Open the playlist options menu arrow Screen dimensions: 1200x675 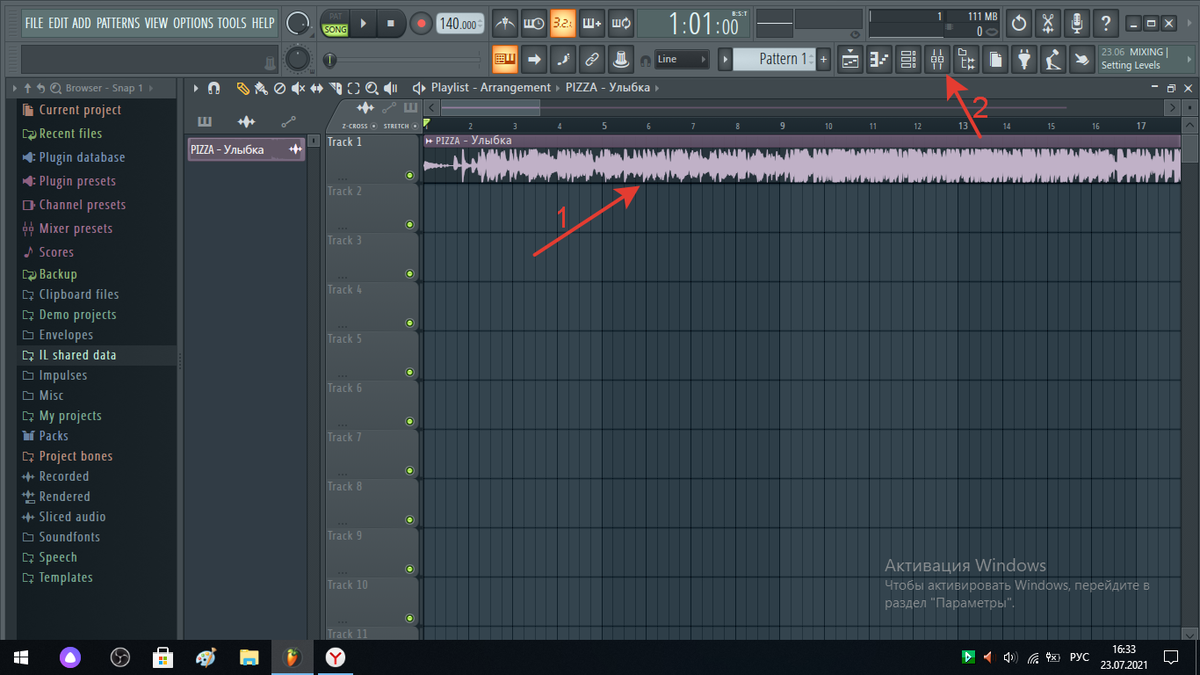point(196,88)
